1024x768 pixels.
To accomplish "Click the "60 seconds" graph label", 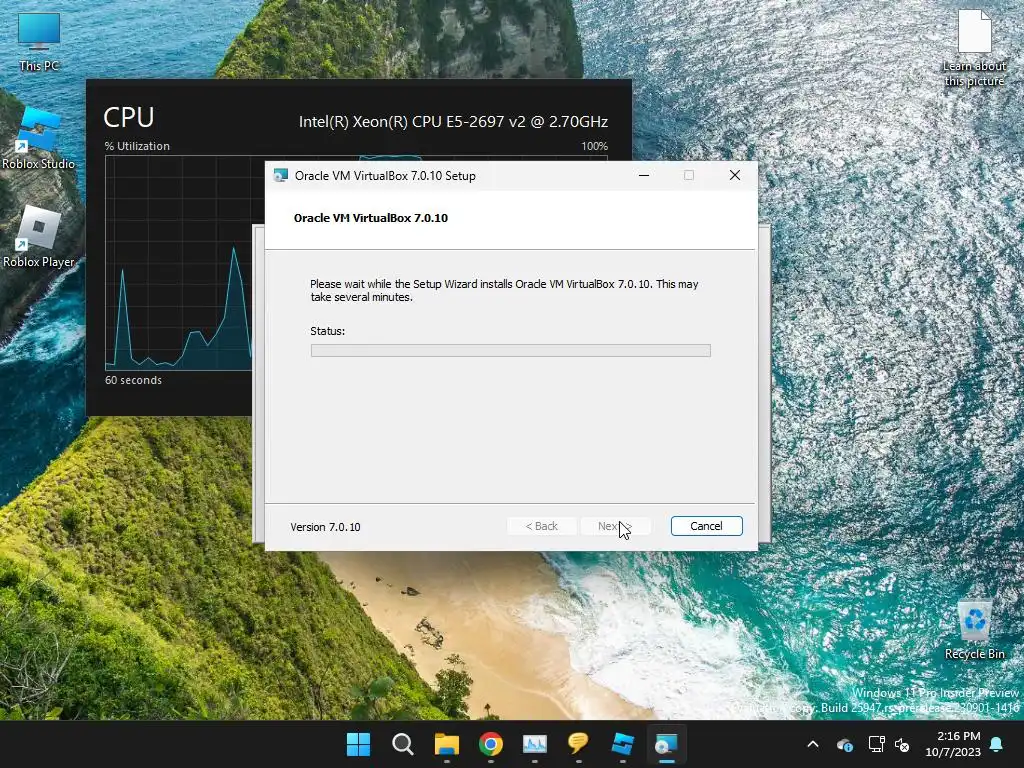I will 133,380.
